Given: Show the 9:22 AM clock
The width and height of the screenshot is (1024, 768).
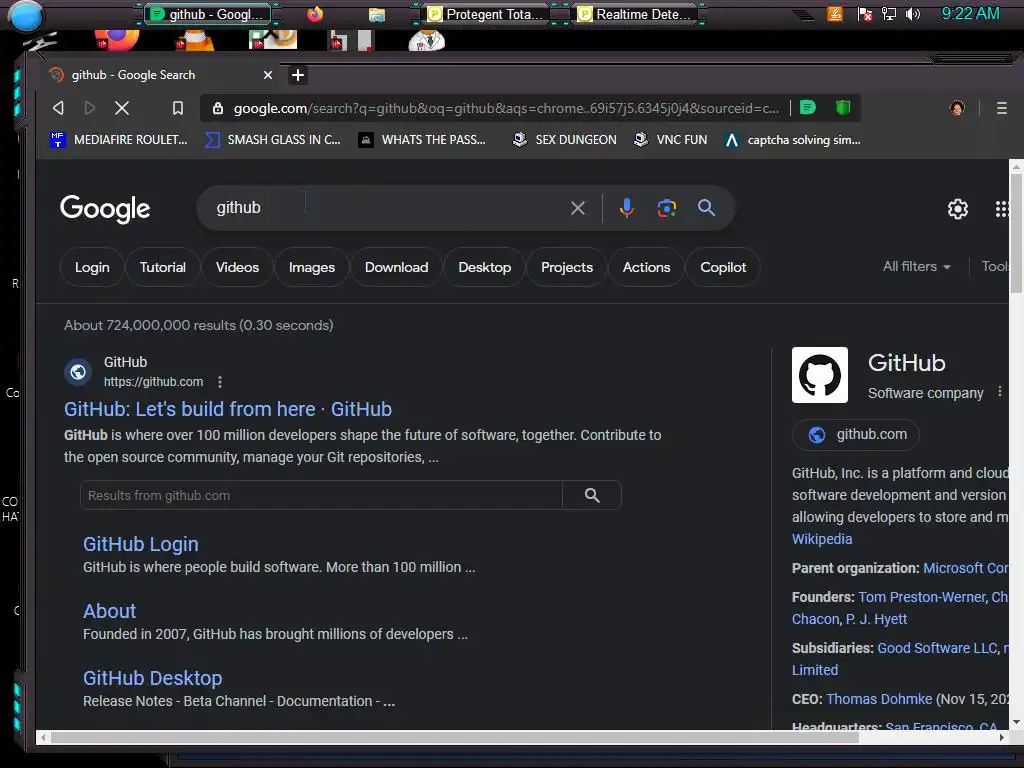Looking at the screenshot, I should [970, 13].
